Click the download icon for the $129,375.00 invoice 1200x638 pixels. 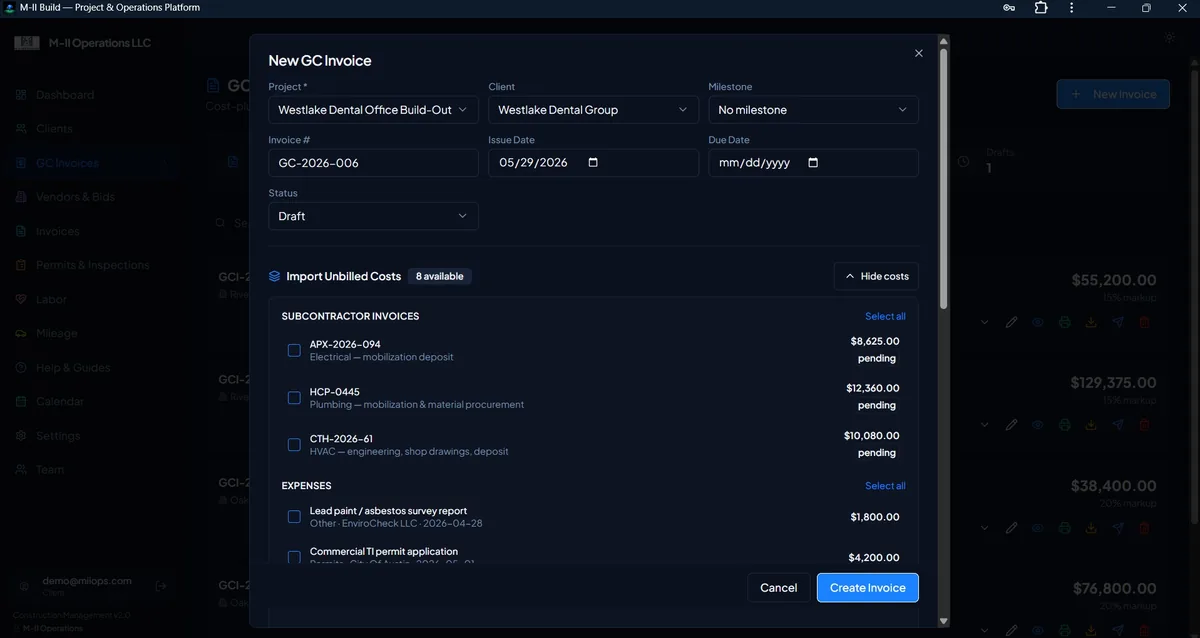pyautogui.click(x=1091, y=425)
